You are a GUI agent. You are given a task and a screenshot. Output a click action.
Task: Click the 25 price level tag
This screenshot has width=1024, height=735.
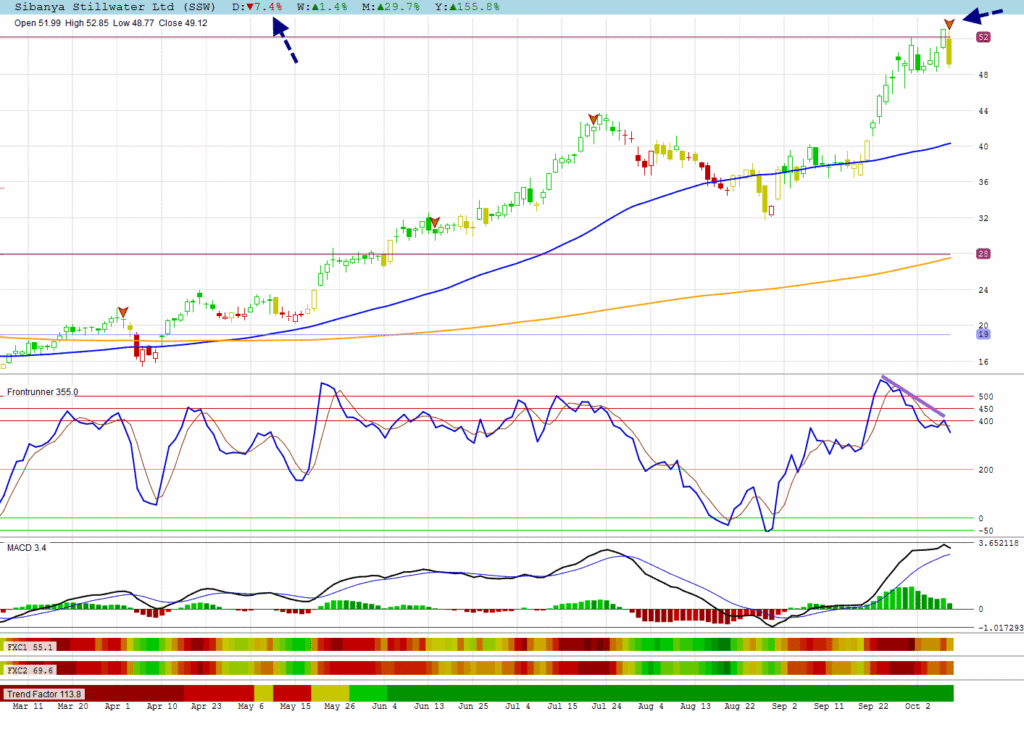pos(983,254)
